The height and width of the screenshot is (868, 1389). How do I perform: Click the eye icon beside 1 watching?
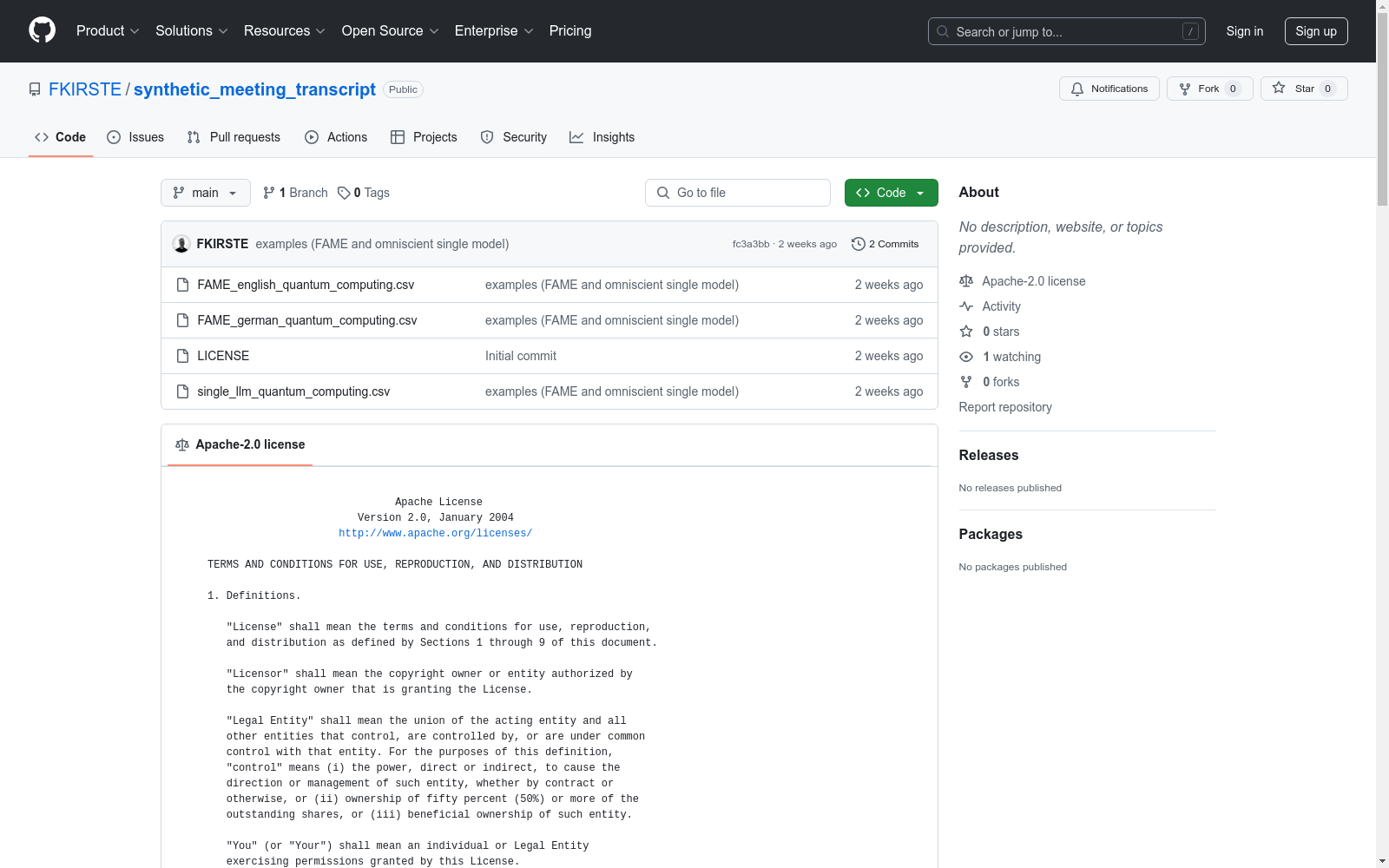(x=966, y=357)
